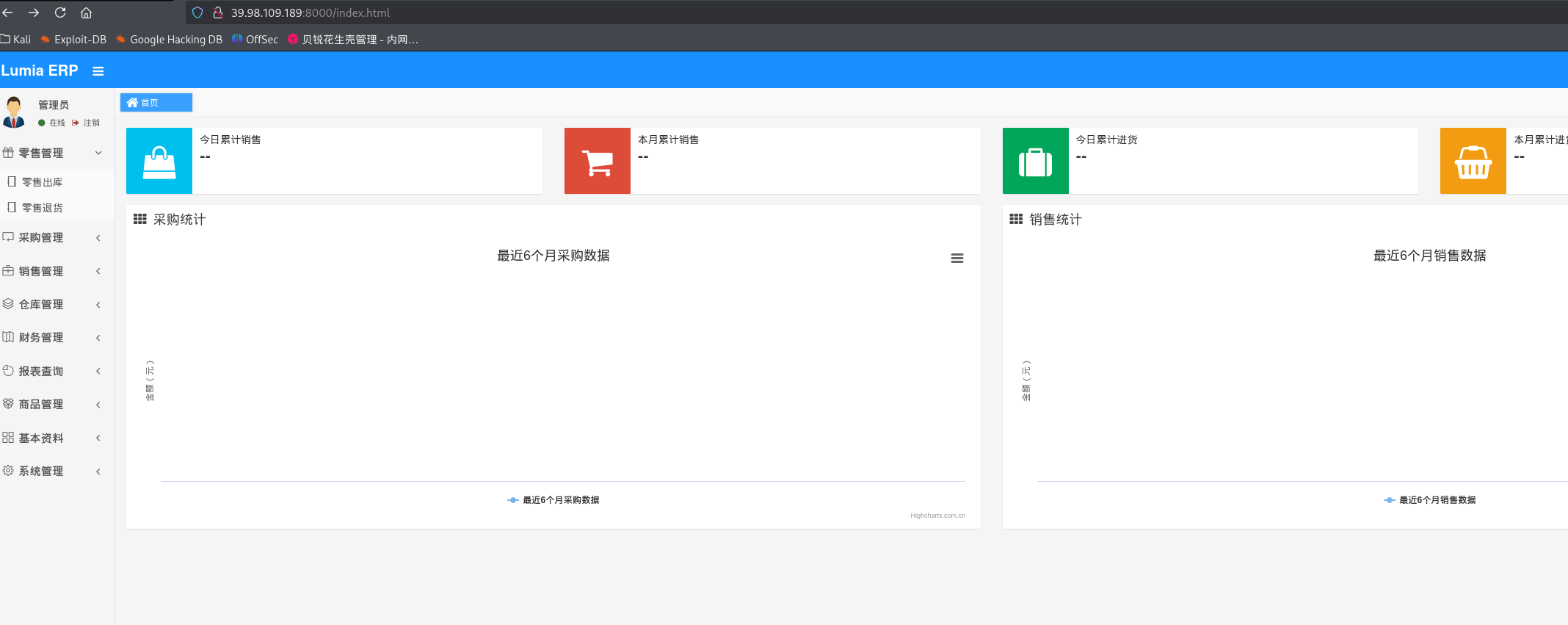The width and height of the screenshot is (1568, 625).
Task: Open the 采购统计 chart context menu icon
Action: (957, 258)
